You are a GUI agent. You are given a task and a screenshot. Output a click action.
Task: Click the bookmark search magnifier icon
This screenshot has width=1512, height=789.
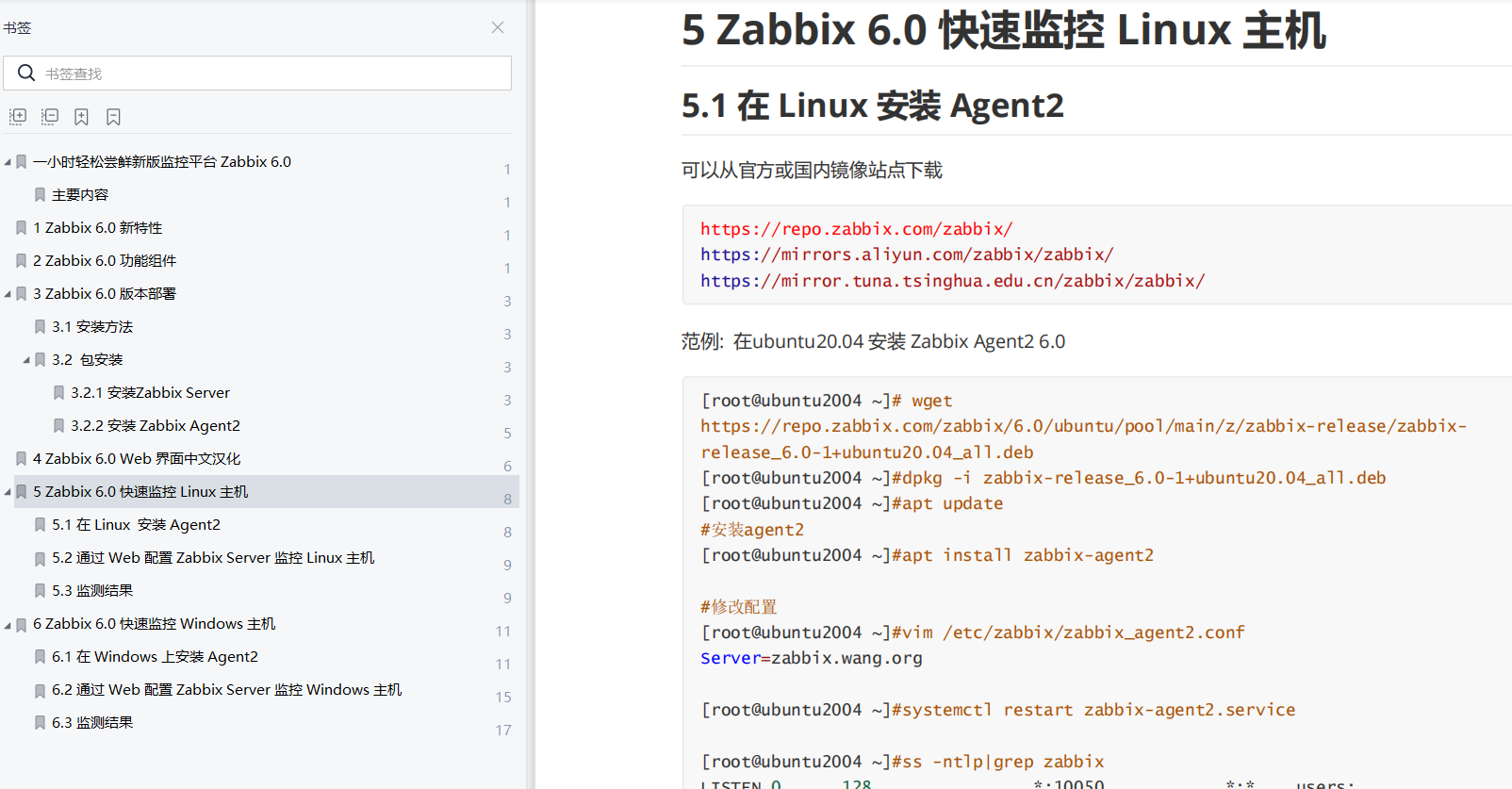(x=26, y=73)
